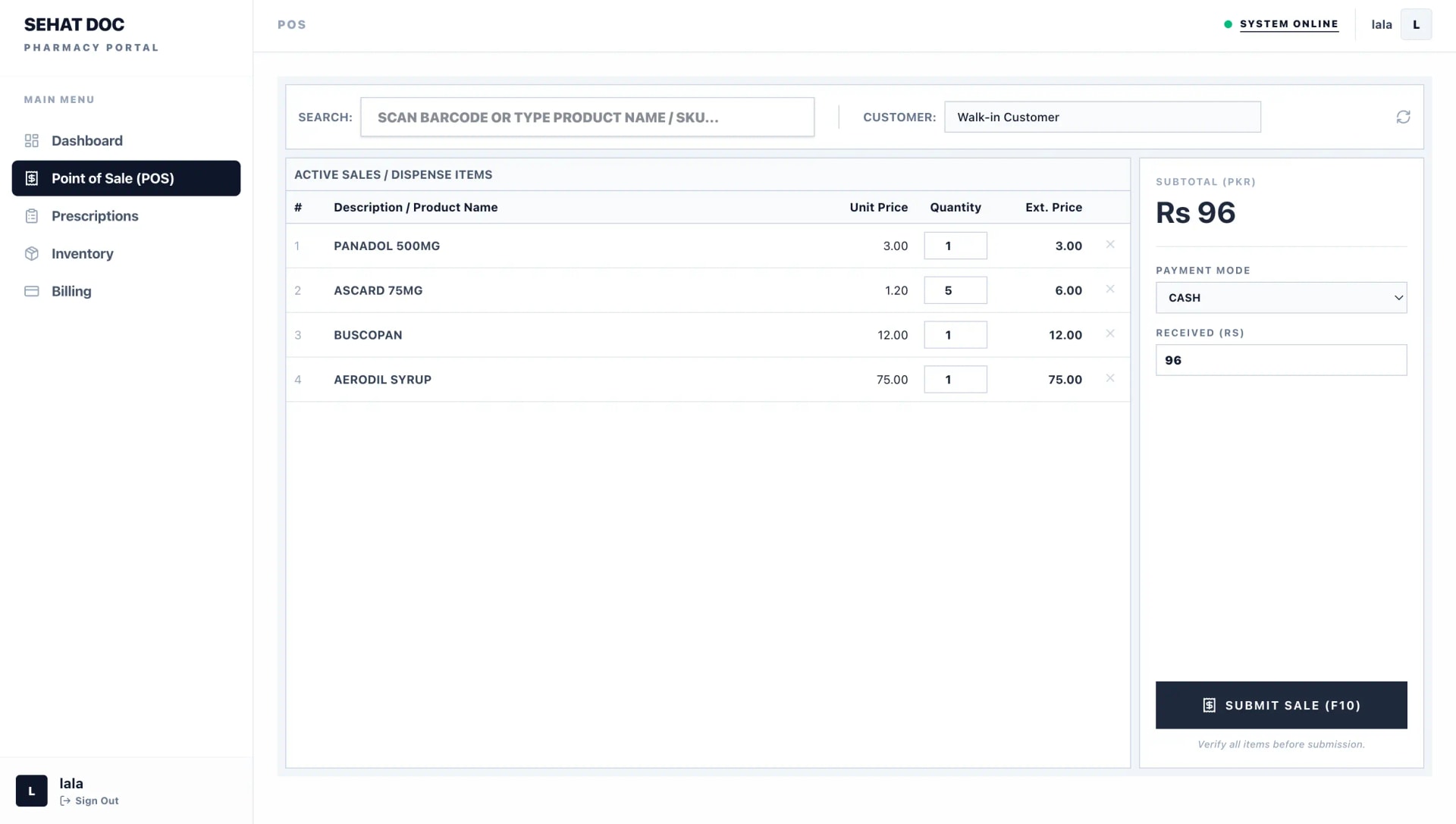Click quantity field for ASCARD 75MG
Viewport: 1456px width, 824px height.
point(955,290)
